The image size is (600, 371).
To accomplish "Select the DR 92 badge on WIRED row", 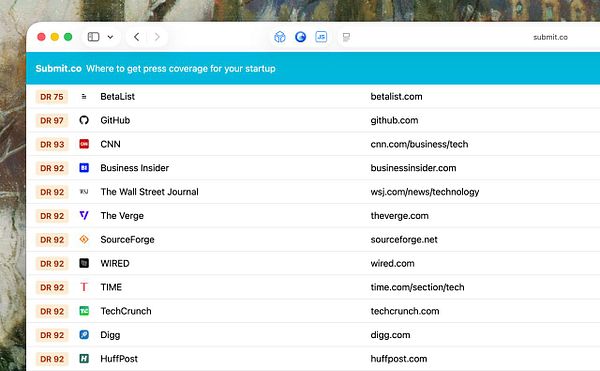I will [52, 264].
